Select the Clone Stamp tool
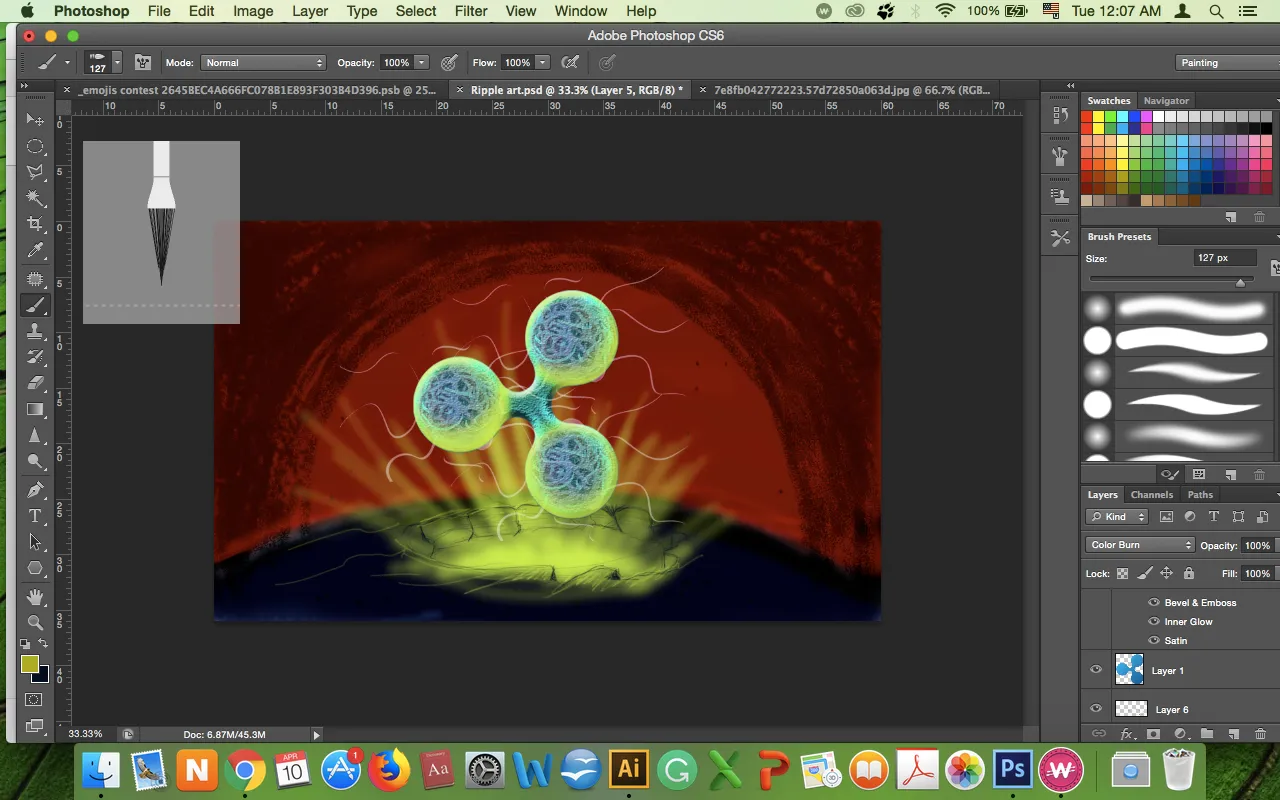 35,331
